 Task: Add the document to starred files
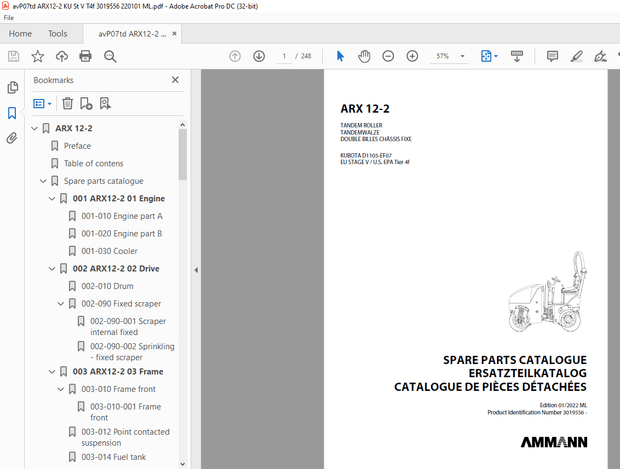(x=37, y=56)
